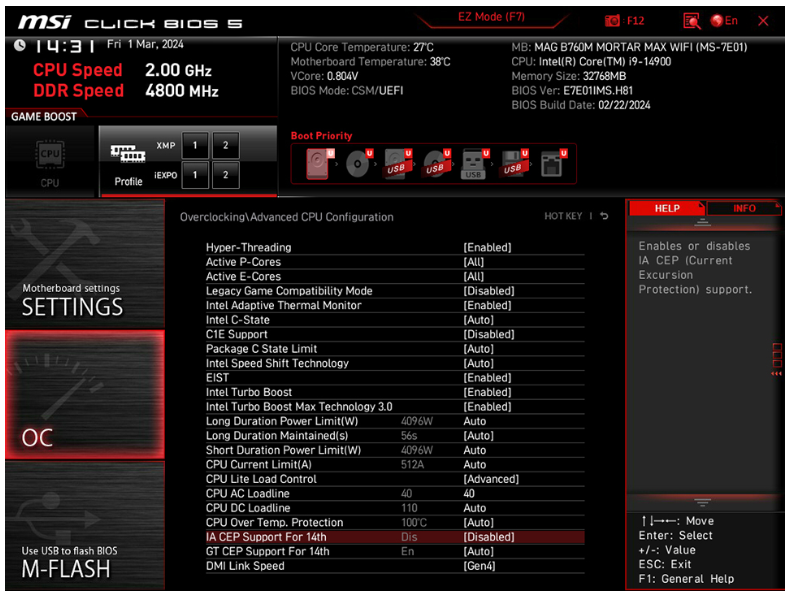Click the help panel bottom scroll handle
Screen dimensions: 789x594
coord(702,502)
